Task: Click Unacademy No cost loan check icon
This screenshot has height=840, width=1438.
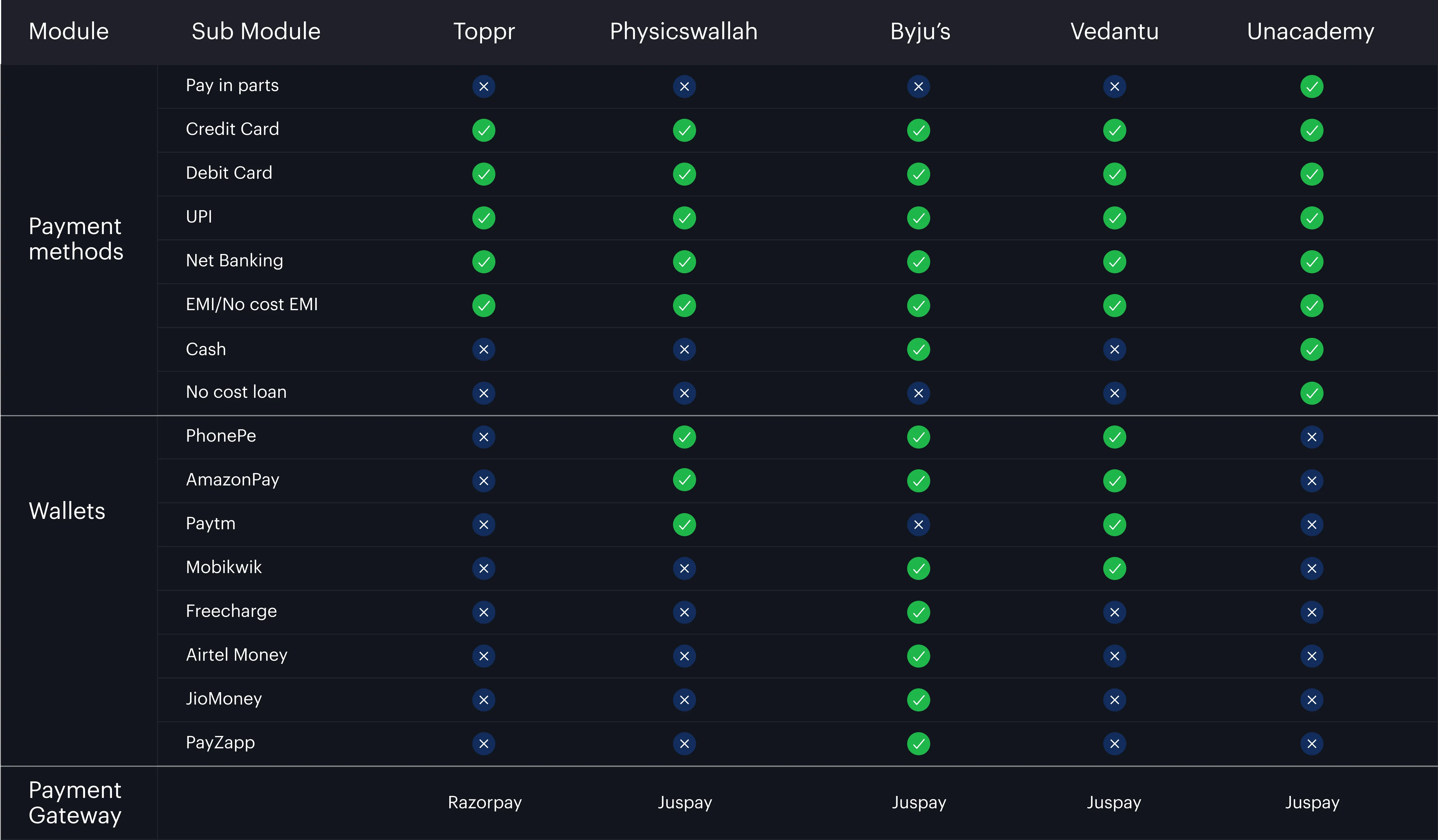Action: pyautogui.click(x=1311, y=393)
